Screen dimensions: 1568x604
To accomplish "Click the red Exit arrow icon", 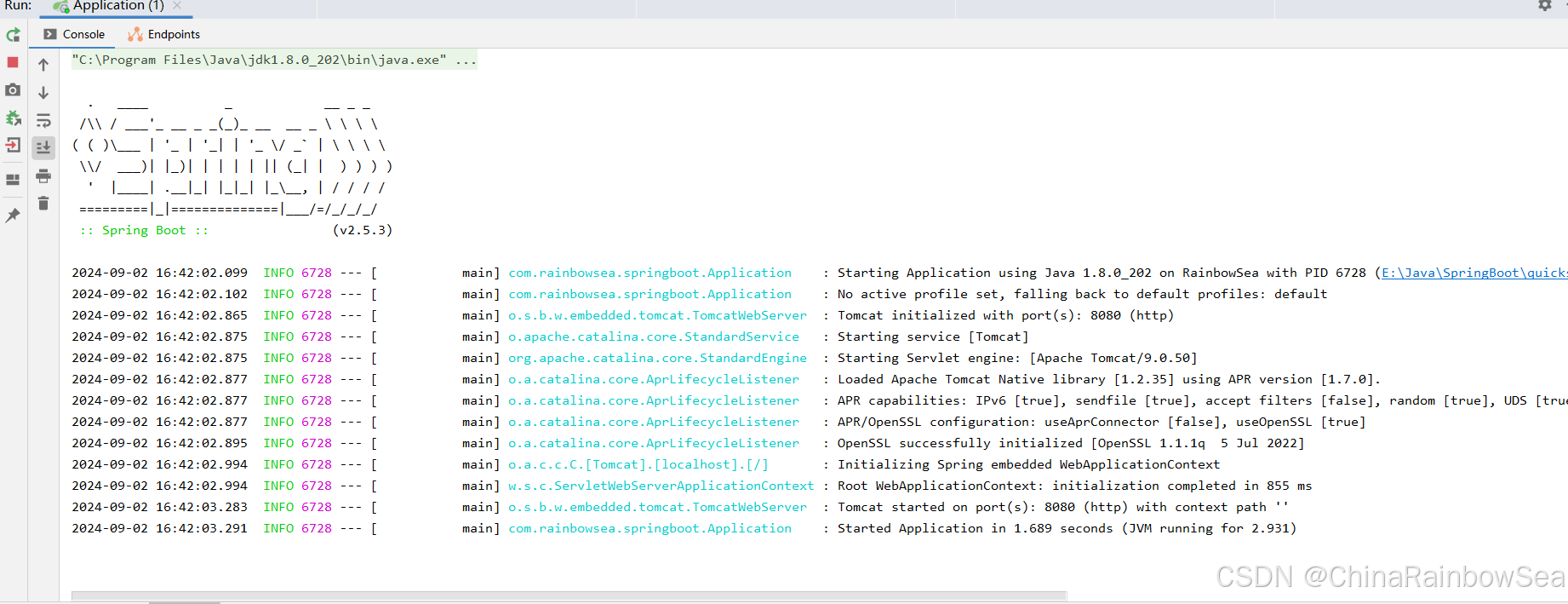I will pos(13,145).
